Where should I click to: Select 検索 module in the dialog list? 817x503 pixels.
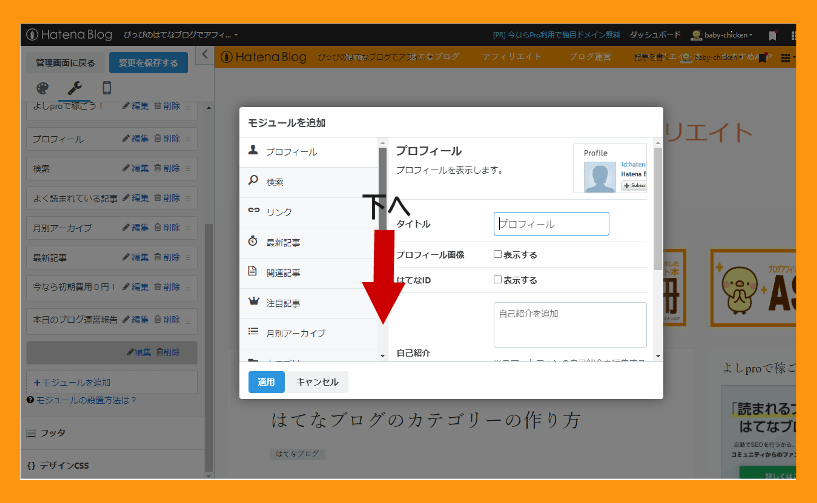click(x=308, y=182)
